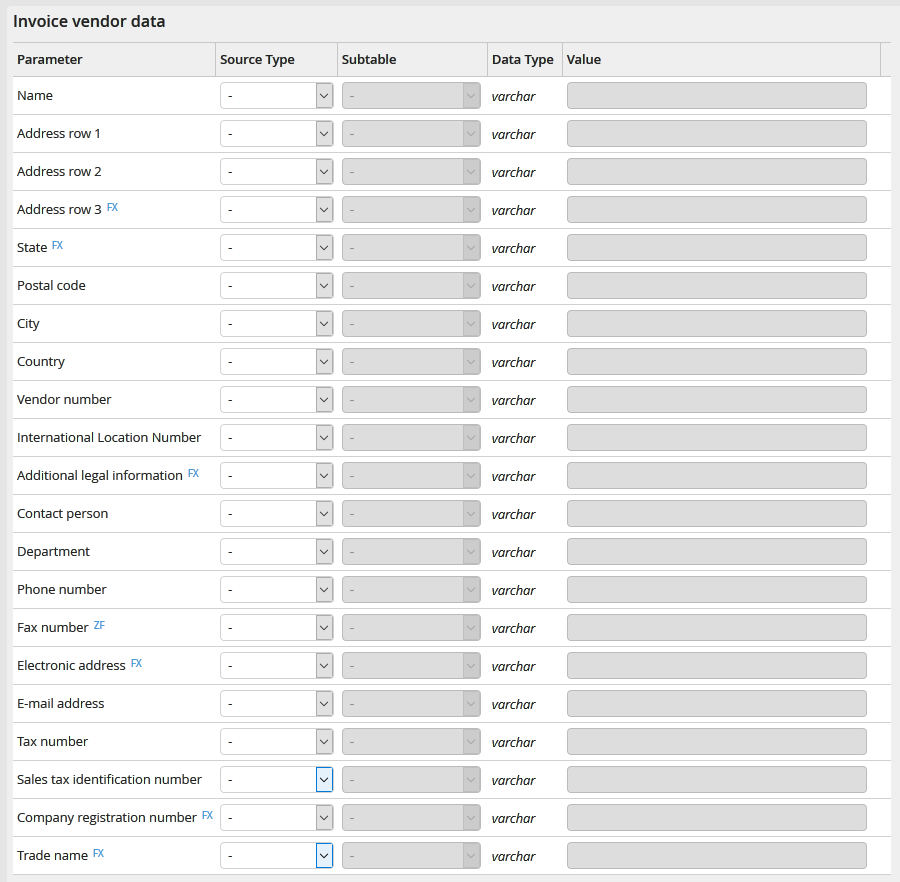900x882 pixels.
Task: Click the Value field for Tax number
Action: [x=717, y=741]
